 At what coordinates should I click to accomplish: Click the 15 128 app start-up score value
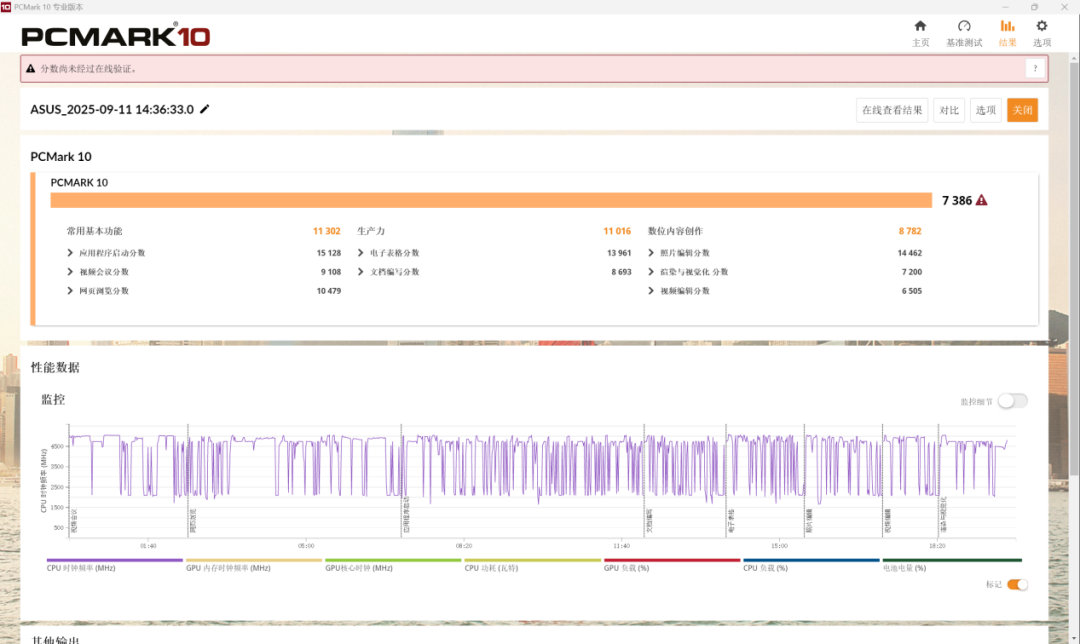coord(329,253)
